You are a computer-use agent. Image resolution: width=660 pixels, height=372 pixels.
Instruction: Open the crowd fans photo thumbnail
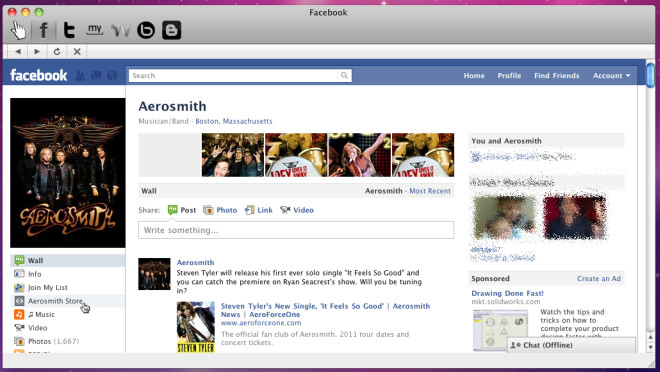tap(233, 155)
